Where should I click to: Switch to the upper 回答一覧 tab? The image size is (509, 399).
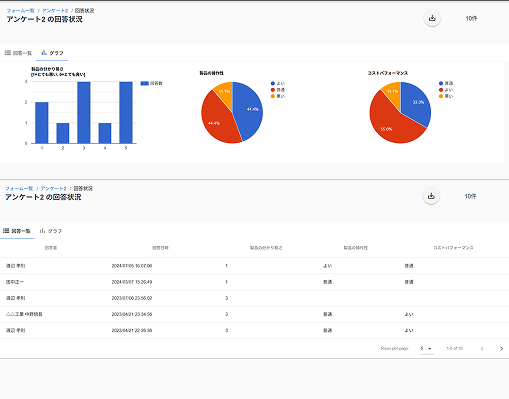[18, 53]
